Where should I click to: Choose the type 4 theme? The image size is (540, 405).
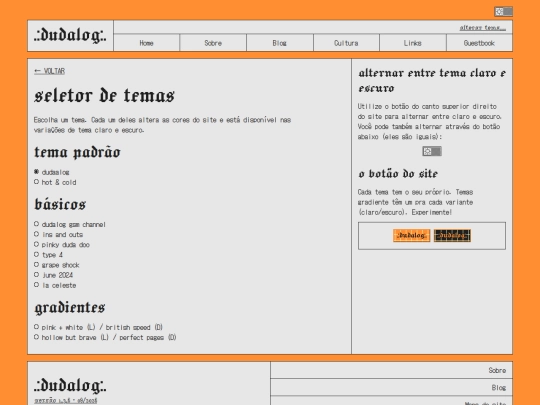pyautogui.click(x=37, y=254)
